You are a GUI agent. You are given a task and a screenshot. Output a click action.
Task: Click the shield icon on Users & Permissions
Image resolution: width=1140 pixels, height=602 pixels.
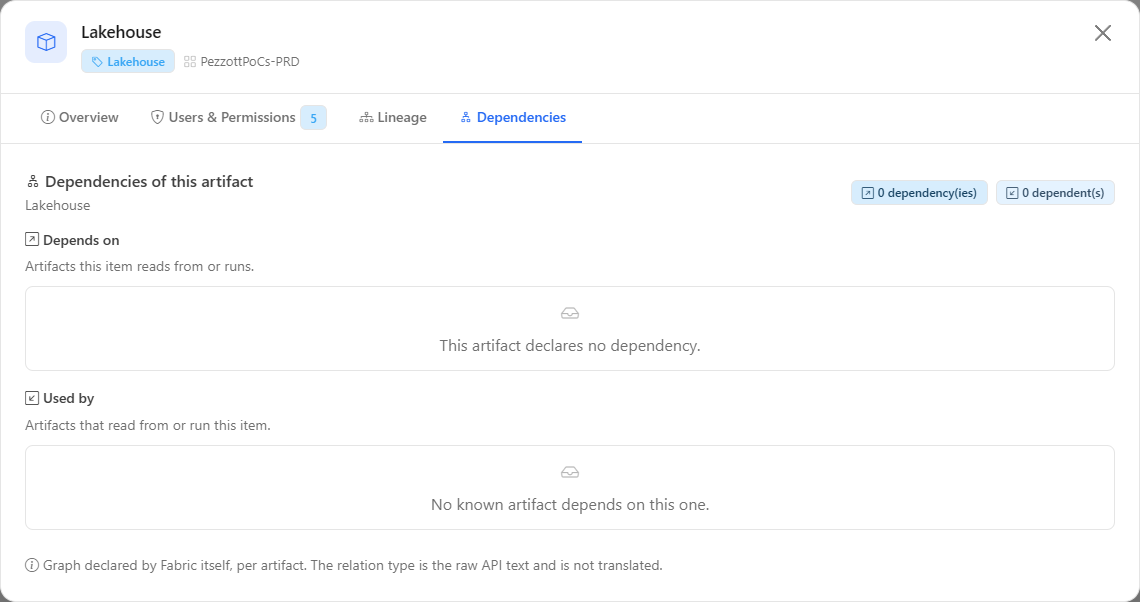tap(157, 117)
